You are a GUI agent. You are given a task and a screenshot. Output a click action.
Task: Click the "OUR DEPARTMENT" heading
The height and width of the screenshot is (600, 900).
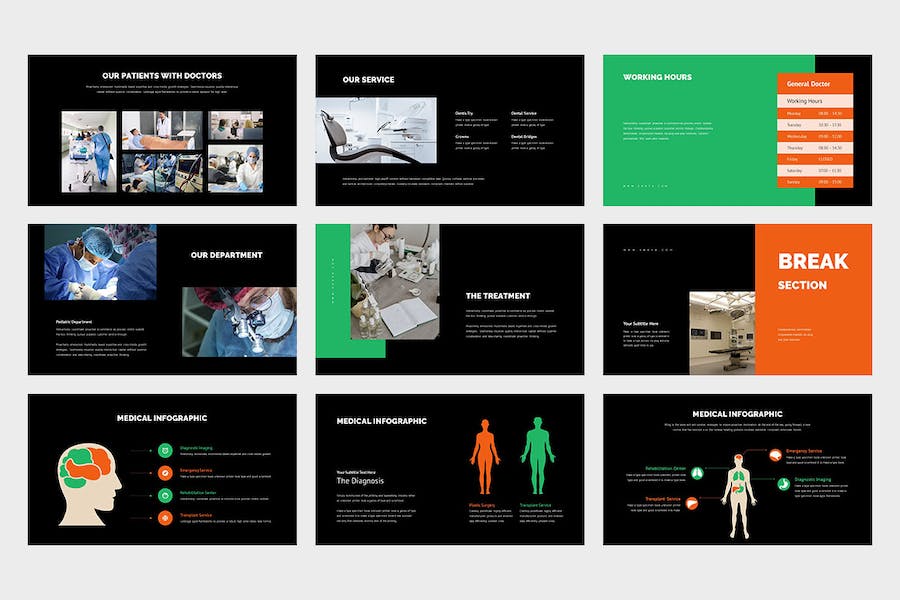click(x=227, y=255)
